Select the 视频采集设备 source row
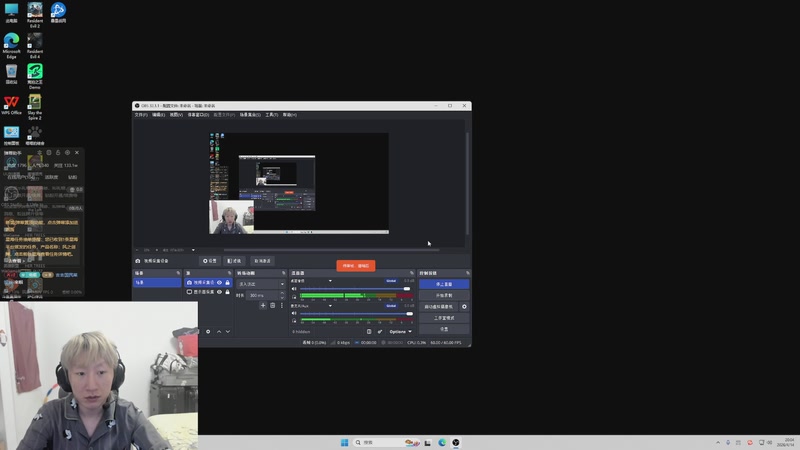The height and width of the screenshot is (450, 800). point(208,282)
